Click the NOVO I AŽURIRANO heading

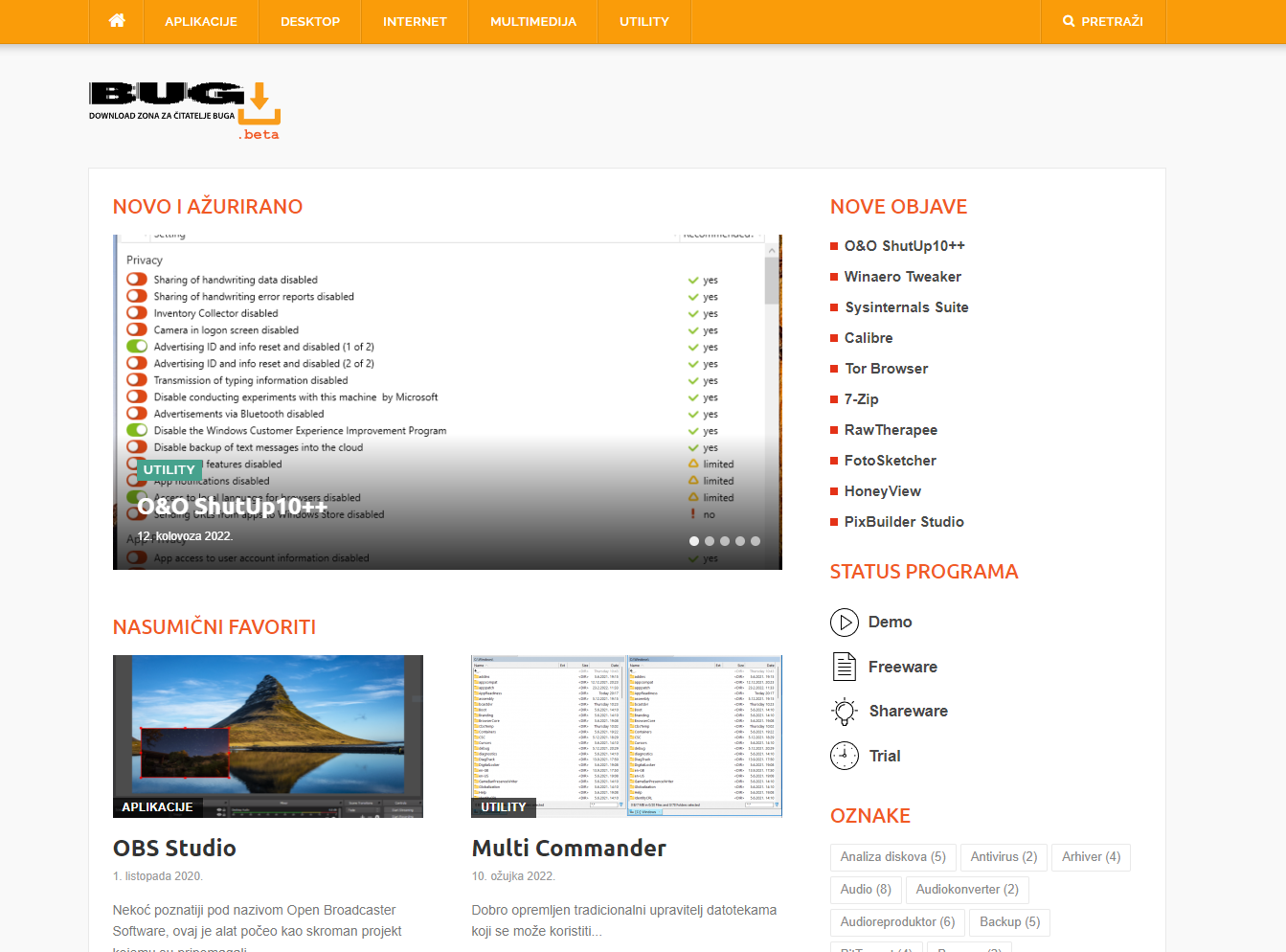(208, 207)
